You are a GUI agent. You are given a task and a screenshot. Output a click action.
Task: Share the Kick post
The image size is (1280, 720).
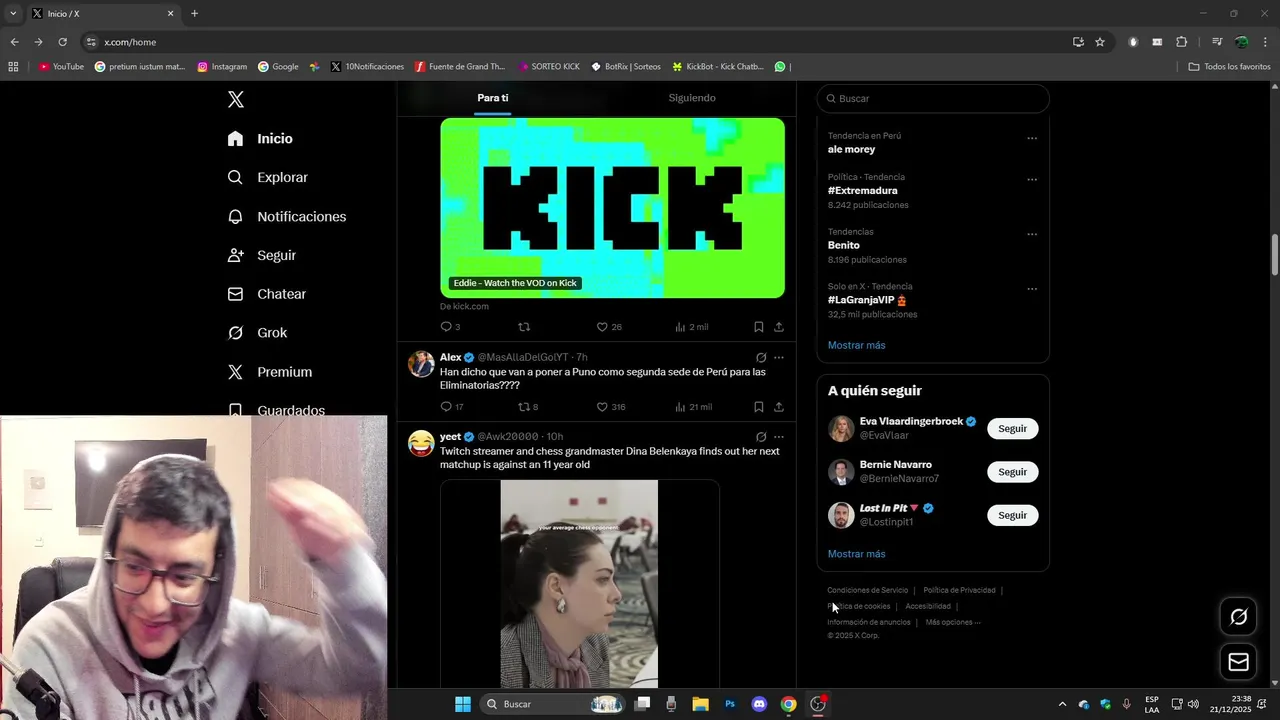[x=779, y=327]
